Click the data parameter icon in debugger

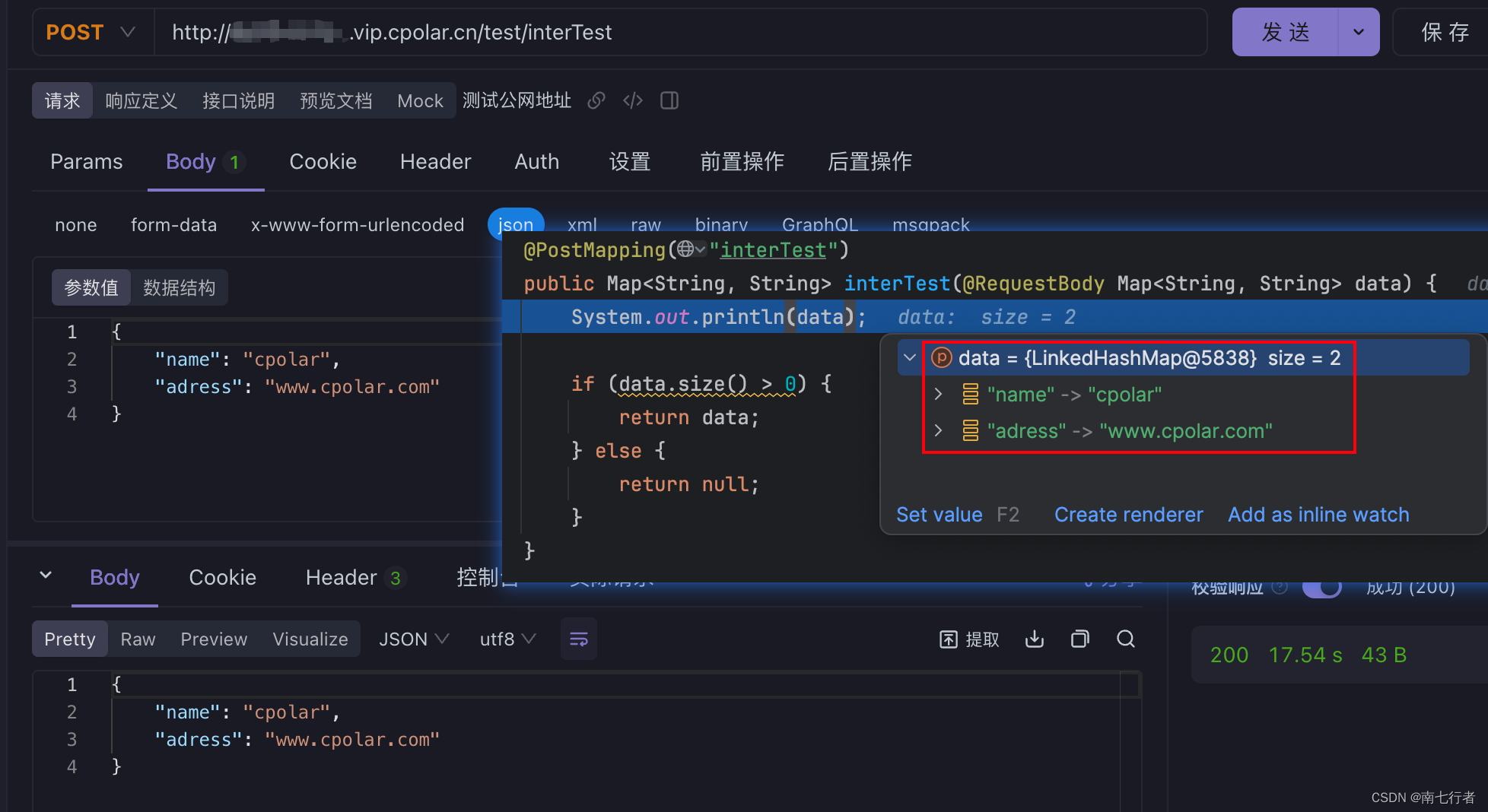(x=941, y=357)
